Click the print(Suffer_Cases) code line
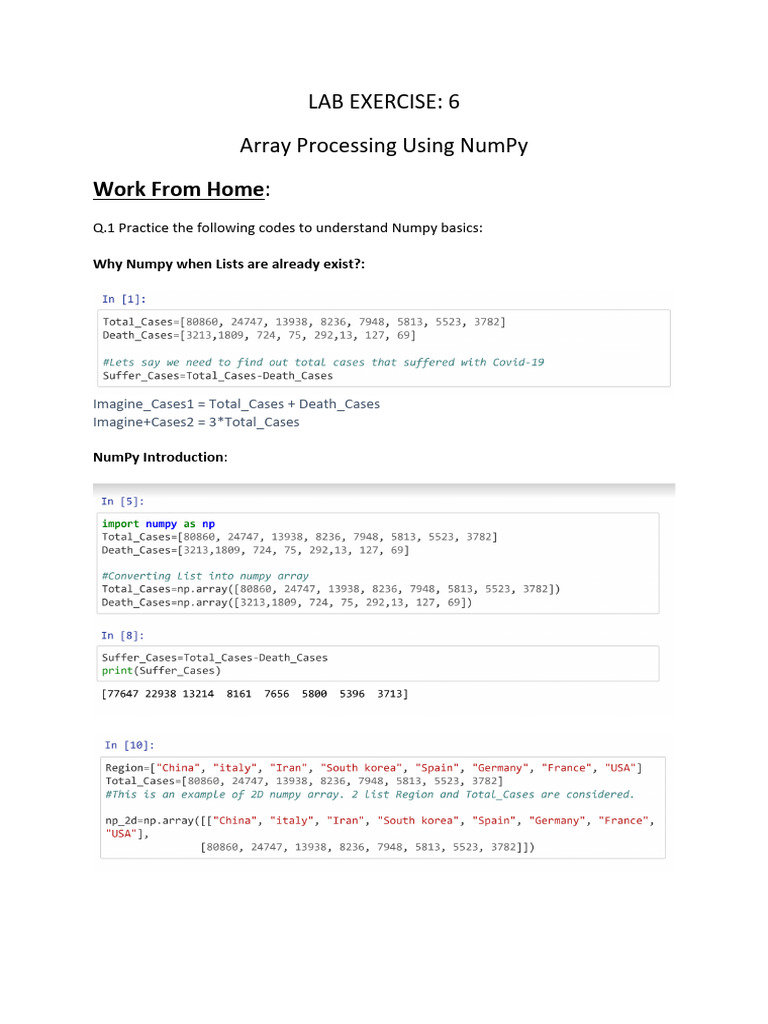768x1024 pixels. coord(161,670)
